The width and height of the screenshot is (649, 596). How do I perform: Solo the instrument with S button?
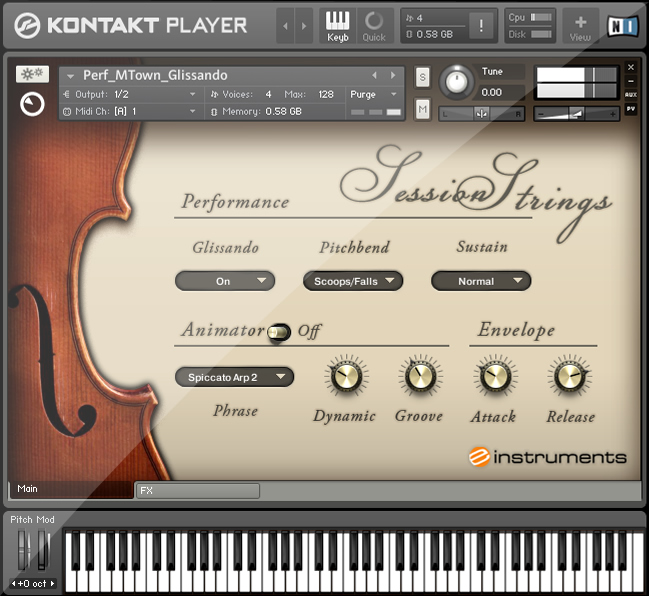422,77
